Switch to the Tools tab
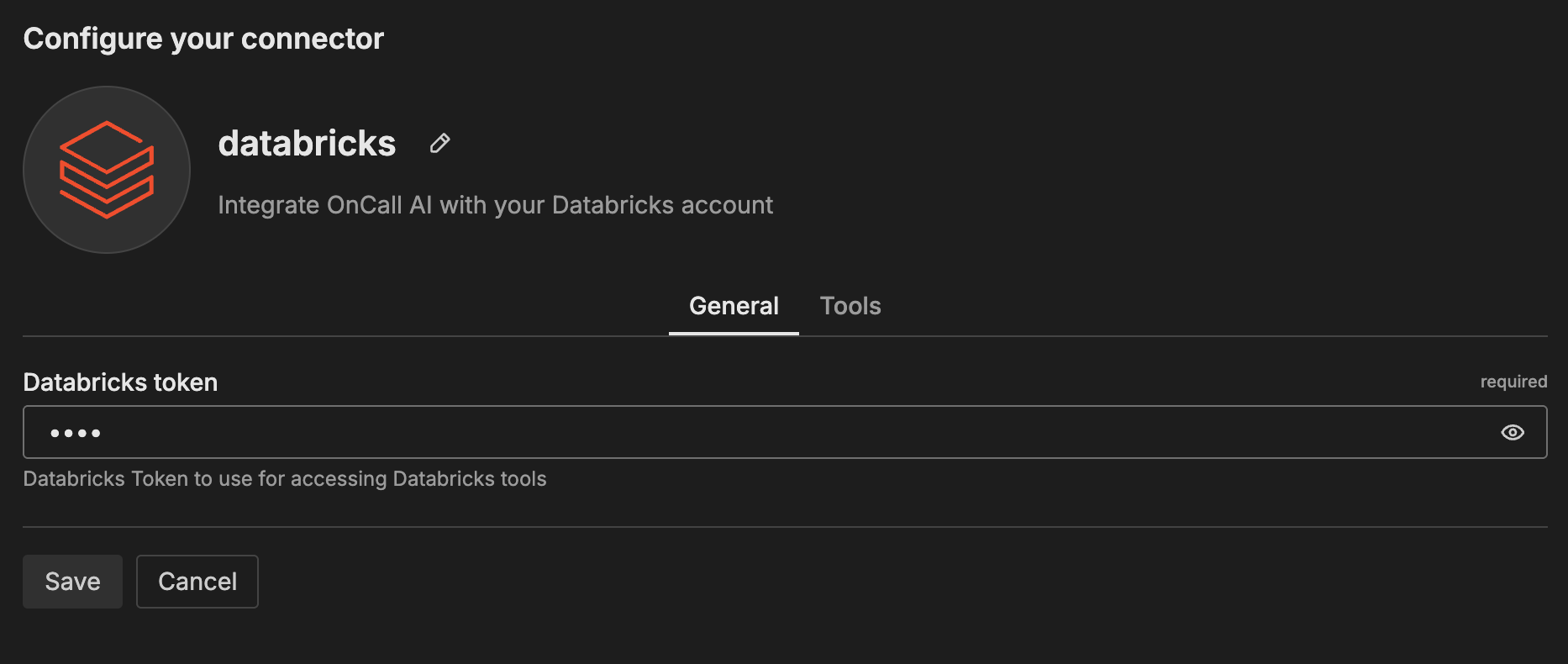1568x664 pixels. [850, 306]
